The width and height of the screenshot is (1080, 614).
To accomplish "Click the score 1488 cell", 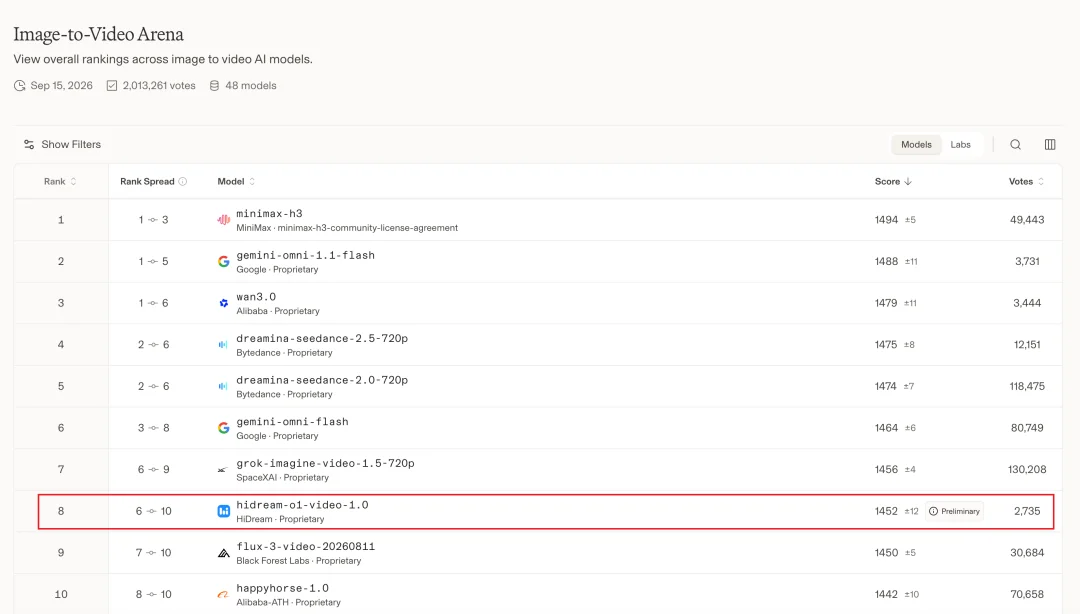I will [886, 262].
